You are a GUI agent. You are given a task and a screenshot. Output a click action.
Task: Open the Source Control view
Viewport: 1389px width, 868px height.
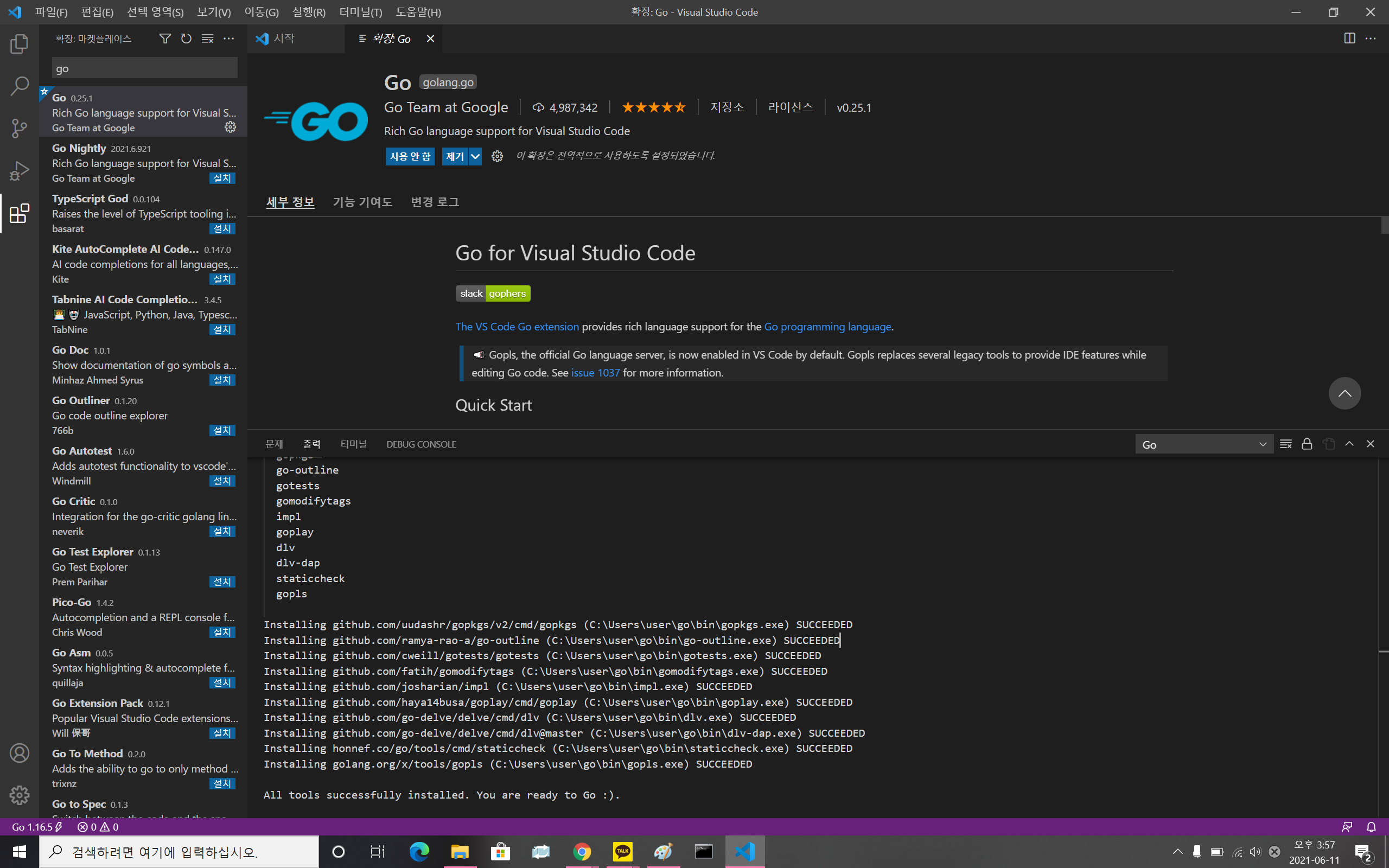click(x=19, y=128)
